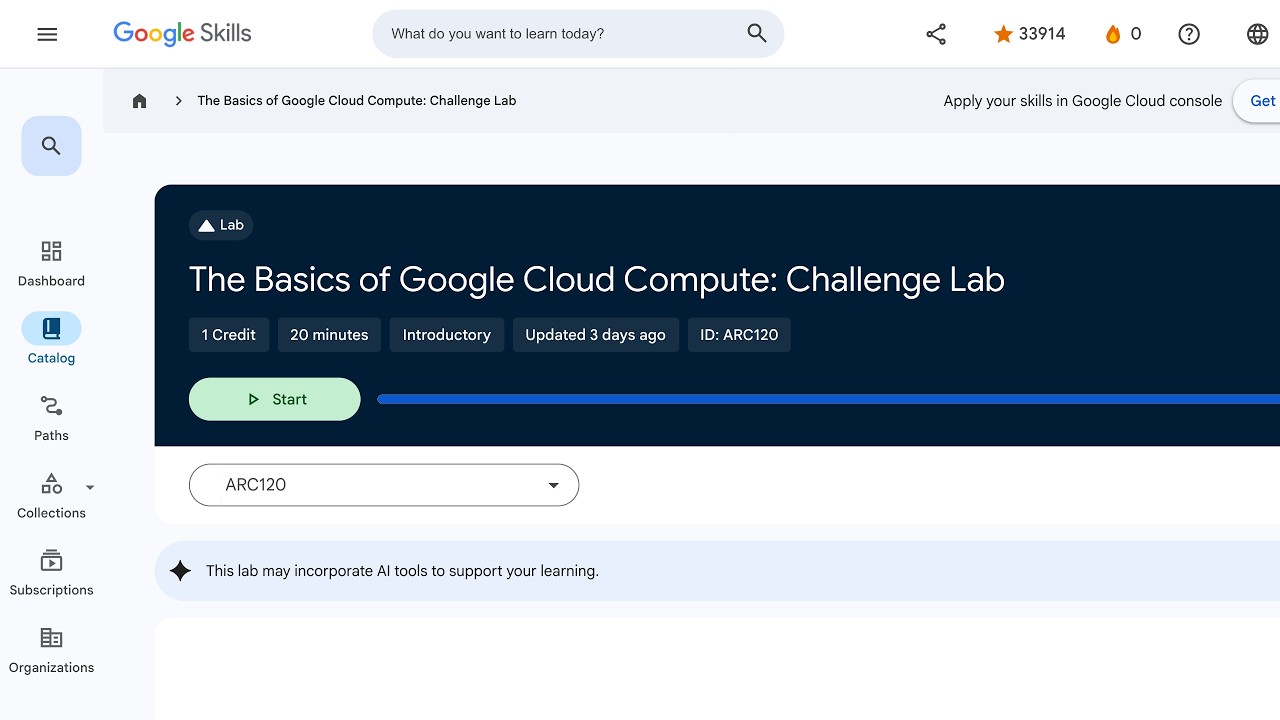Click the '20 minutes' chip
Image resolution: width=1280 pixels, height=720 pixels.
click(329, 335)
